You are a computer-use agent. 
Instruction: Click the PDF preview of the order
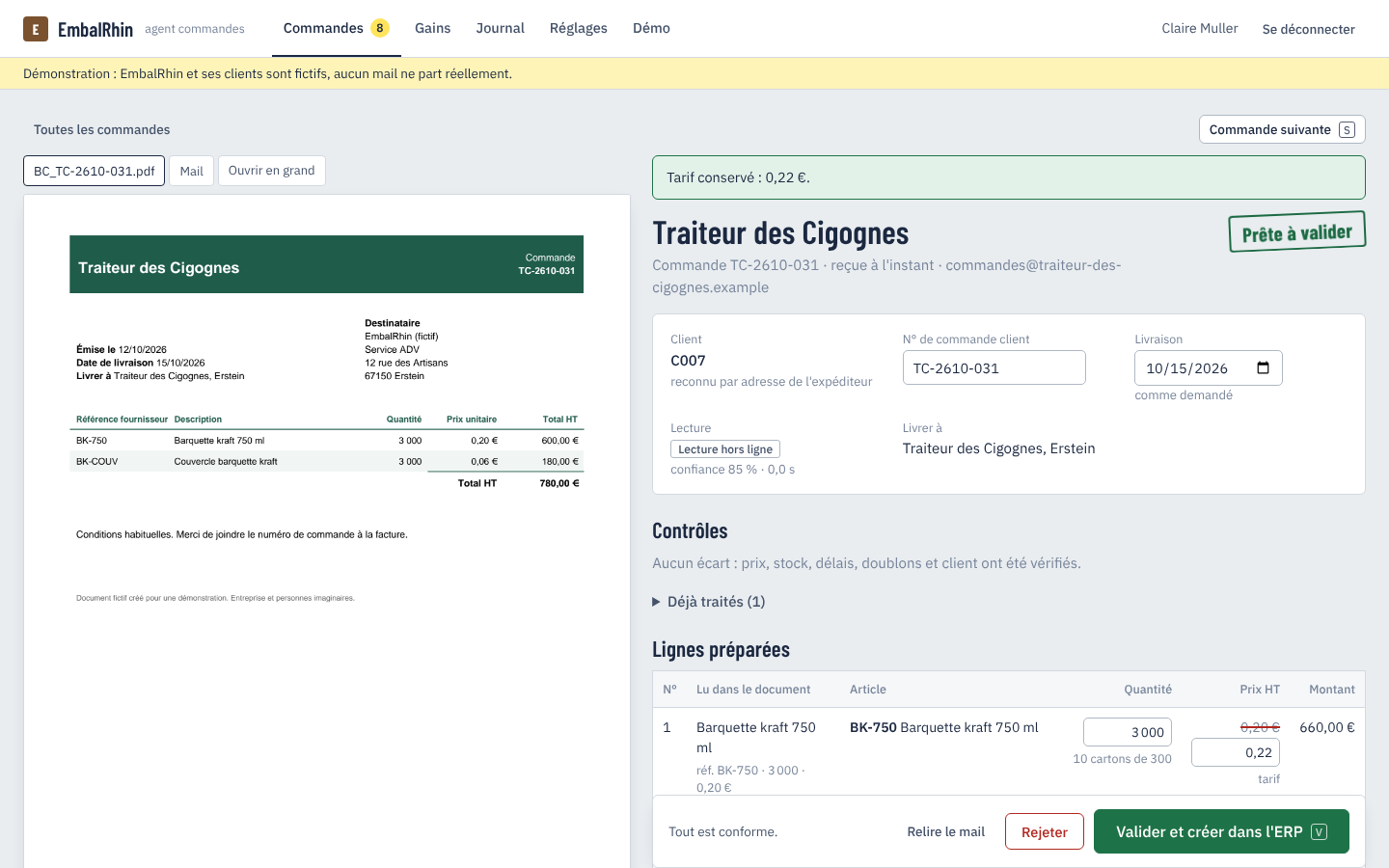327,530
